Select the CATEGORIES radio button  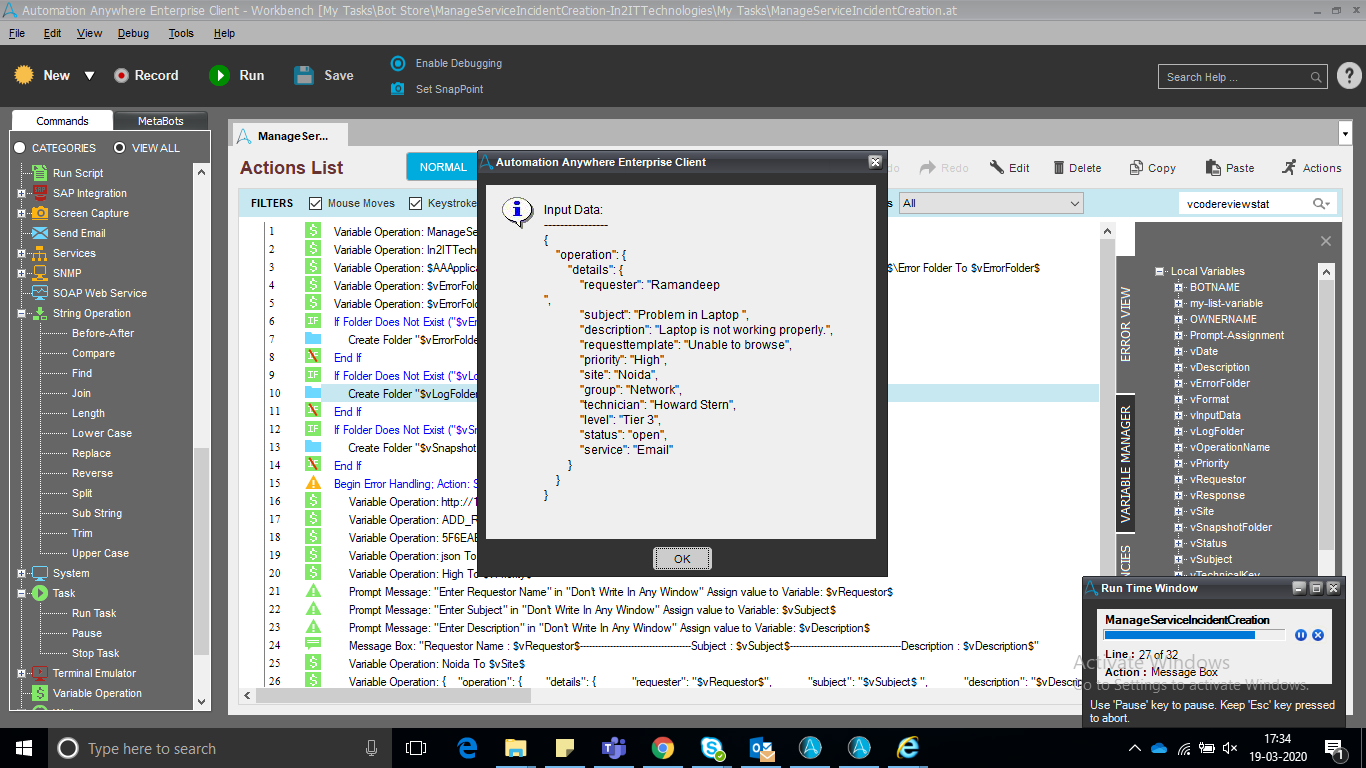19,148
